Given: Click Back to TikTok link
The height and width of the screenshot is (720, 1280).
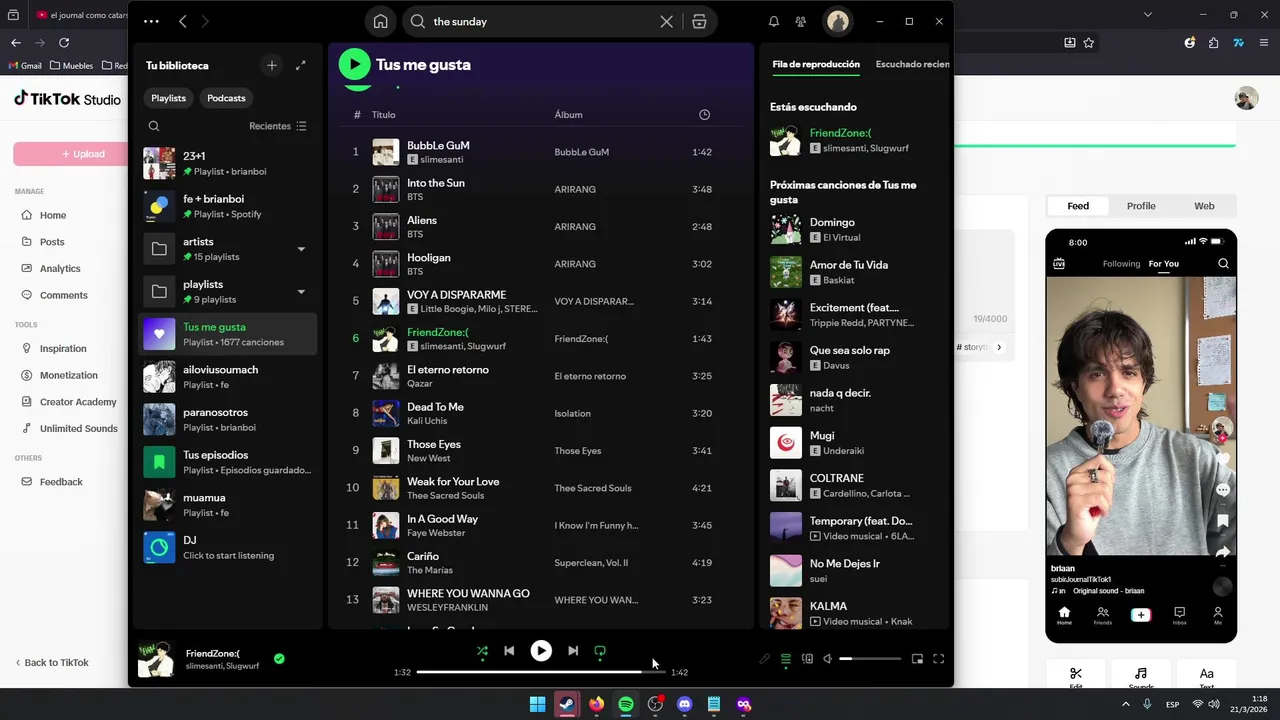Looking at the screenshot, I should click(x=52, y=662).
